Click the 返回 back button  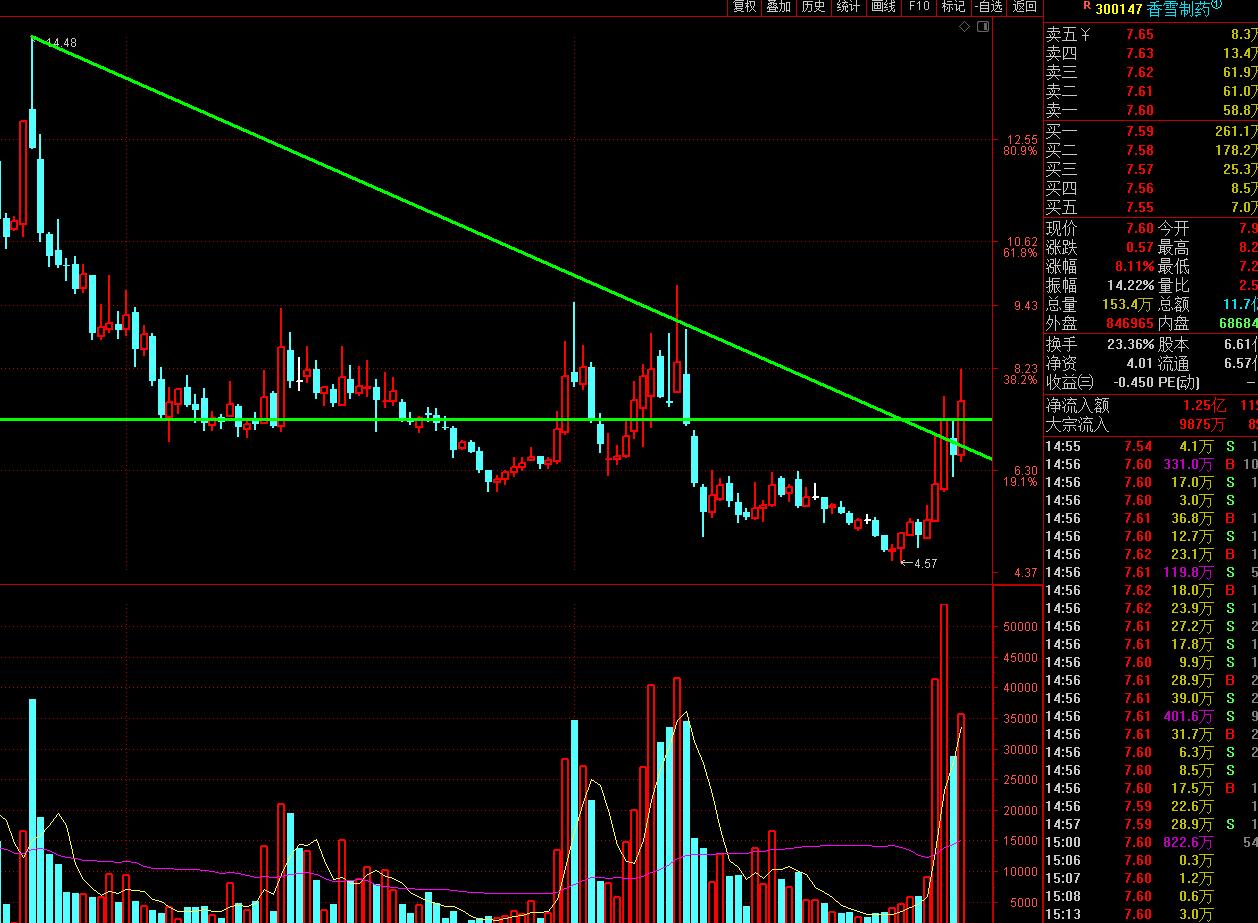coord(1025,7)
